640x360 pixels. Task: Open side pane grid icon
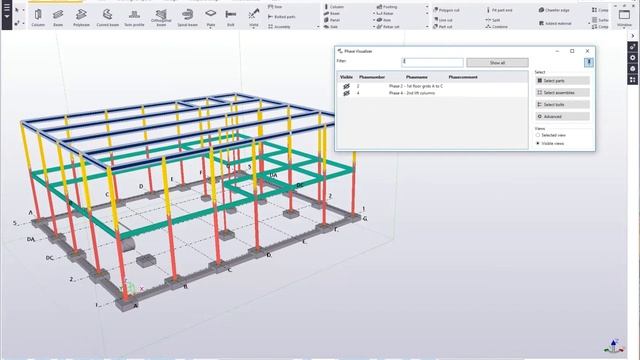coord(633,80)
